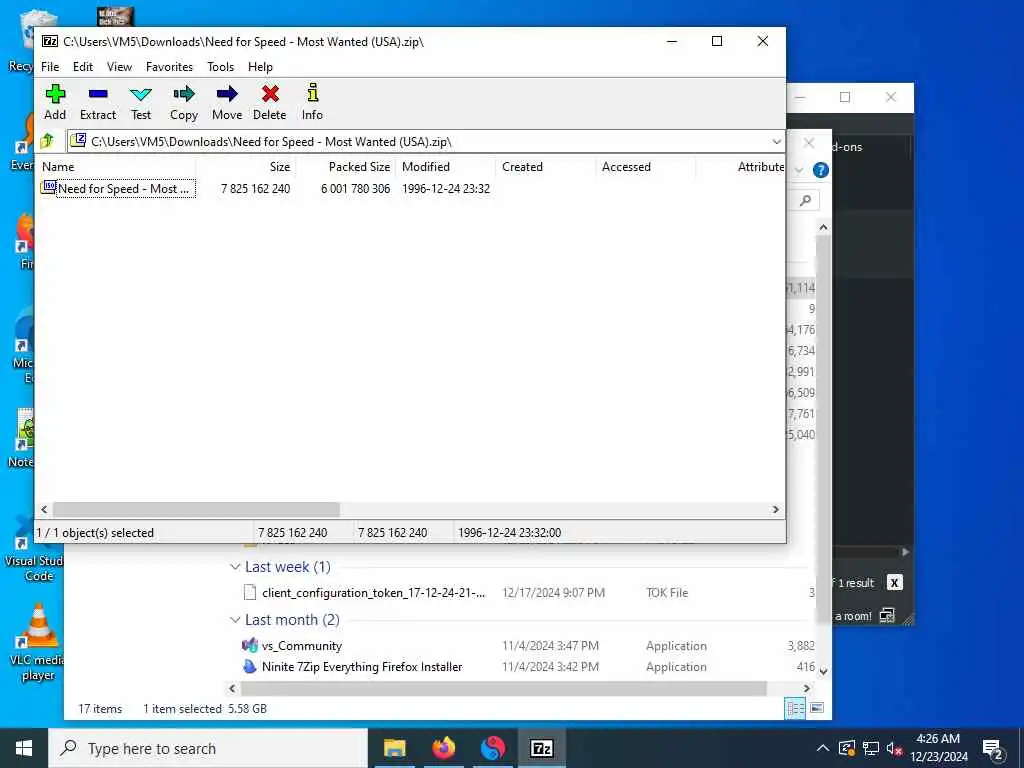This screenshot has width=1024, height=768.
Task: Sort by Modified column header
Action: point(446,167)
